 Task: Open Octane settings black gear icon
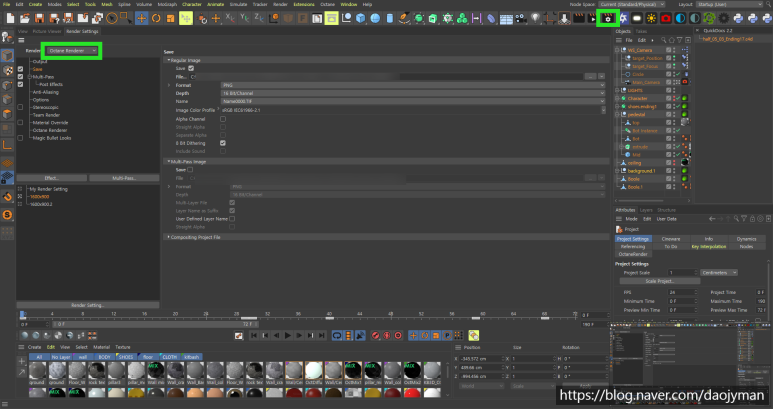click(x=724, y=19)
